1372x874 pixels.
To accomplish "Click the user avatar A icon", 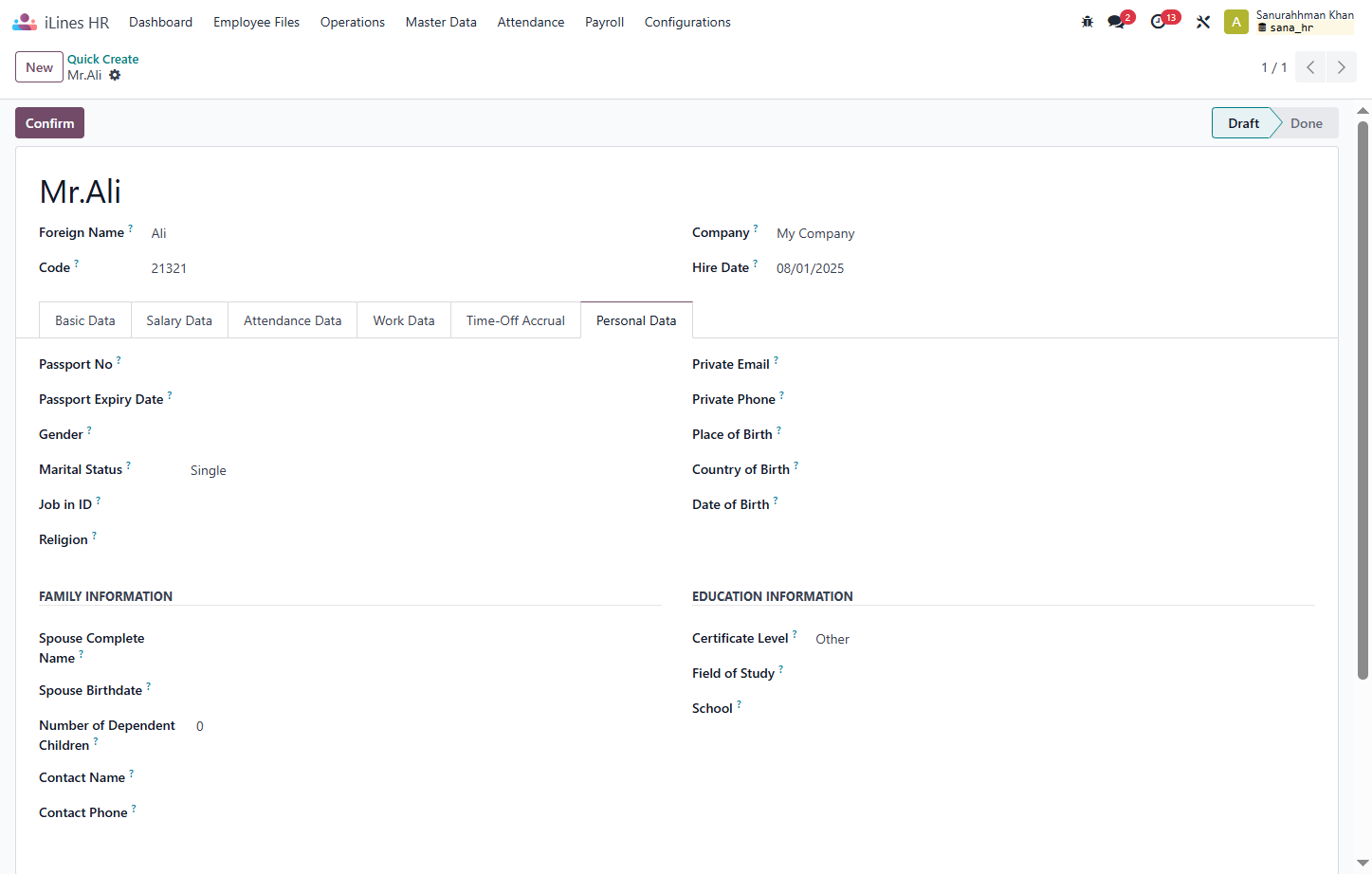I will [x=1236, y=22].
